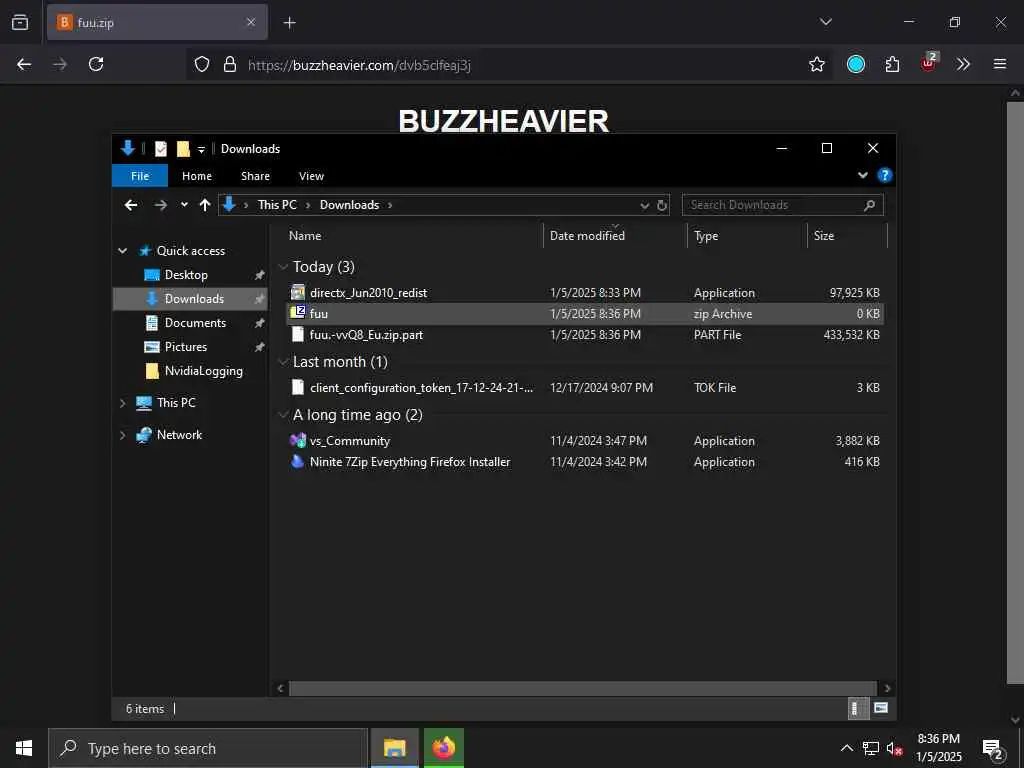
Task: Select Pictures in navigation pane
Action: coord(185,347)
